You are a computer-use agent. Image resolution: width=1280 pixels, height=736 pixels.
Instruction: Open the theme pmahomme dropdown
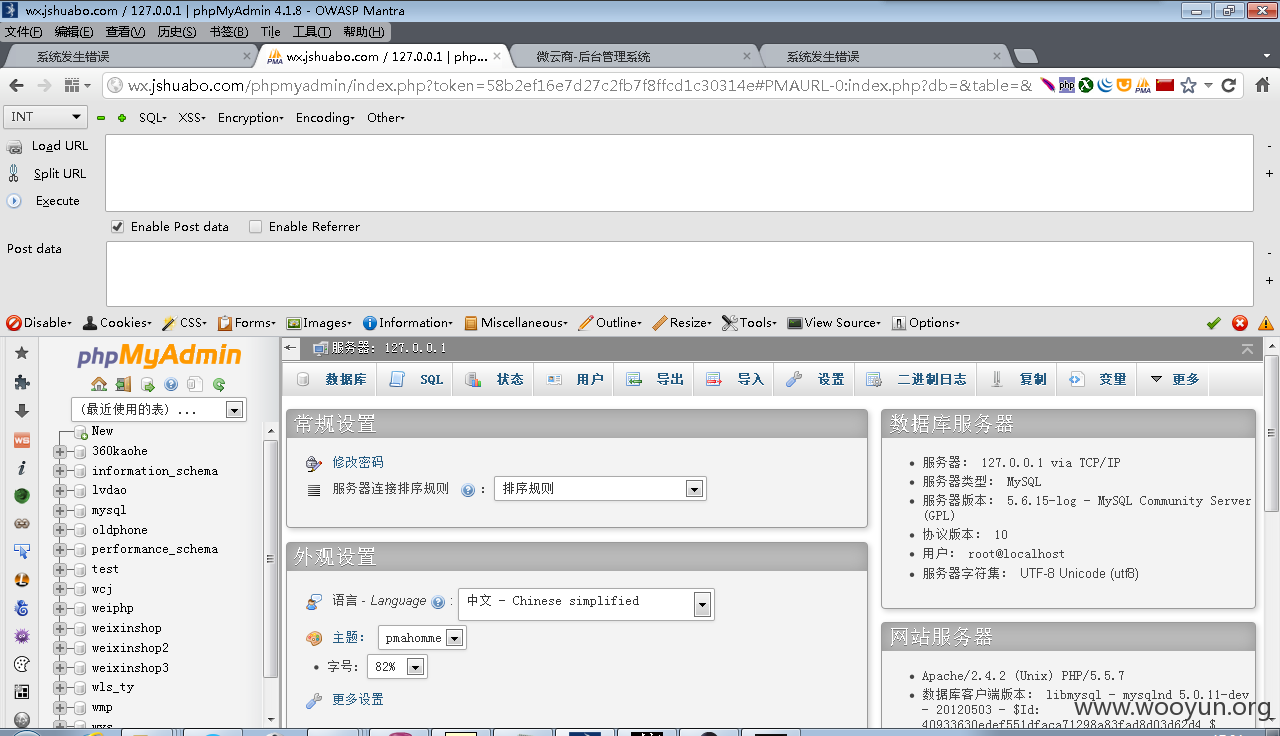[422, 638]
